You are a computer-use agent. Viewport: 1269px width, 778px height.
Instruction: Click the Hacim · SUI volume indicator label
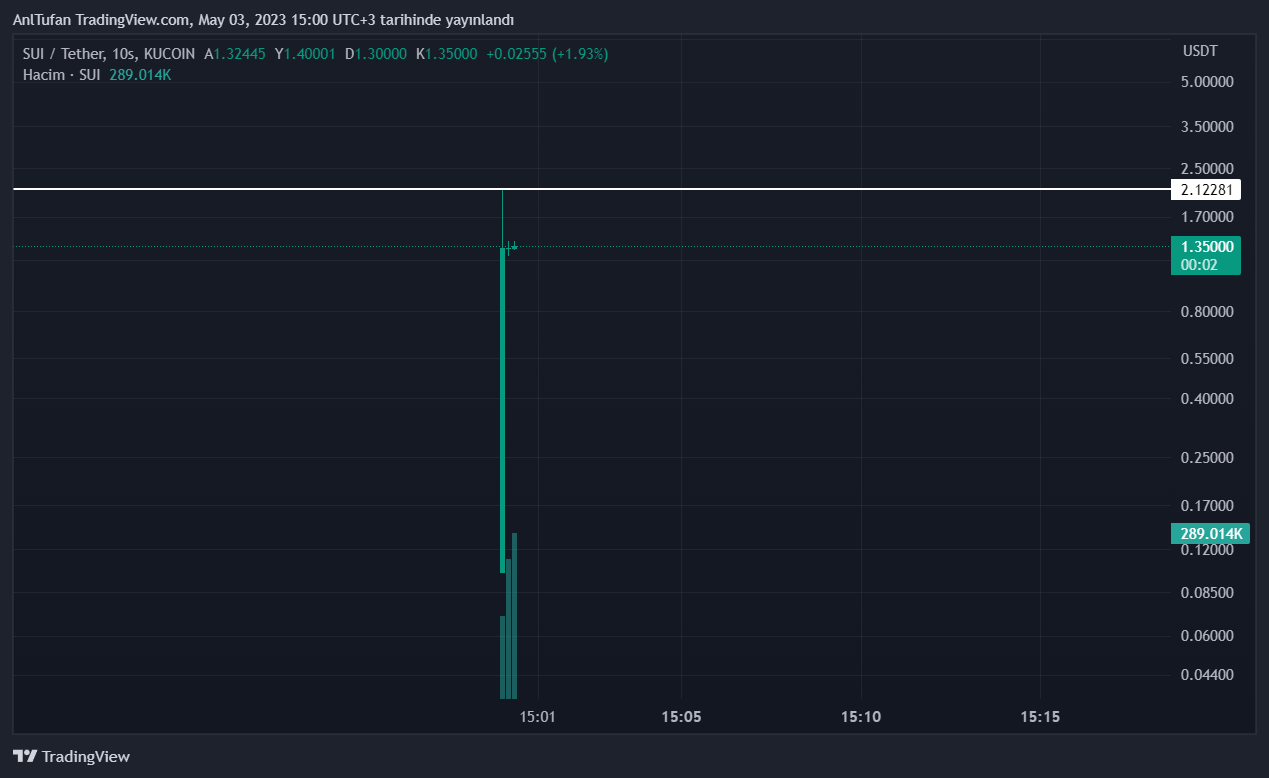61,75
